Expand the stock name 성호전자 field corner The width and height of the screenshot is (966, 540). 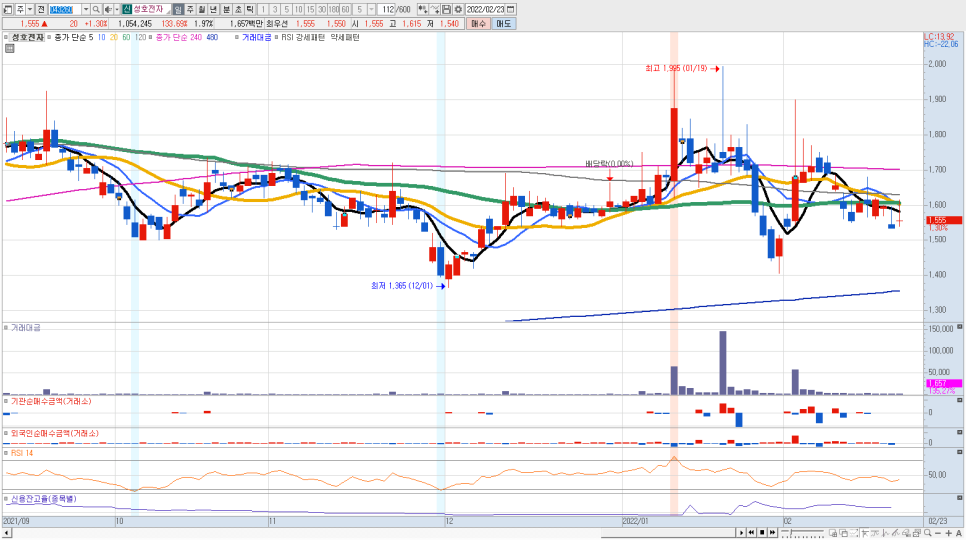tap(168, 12)
